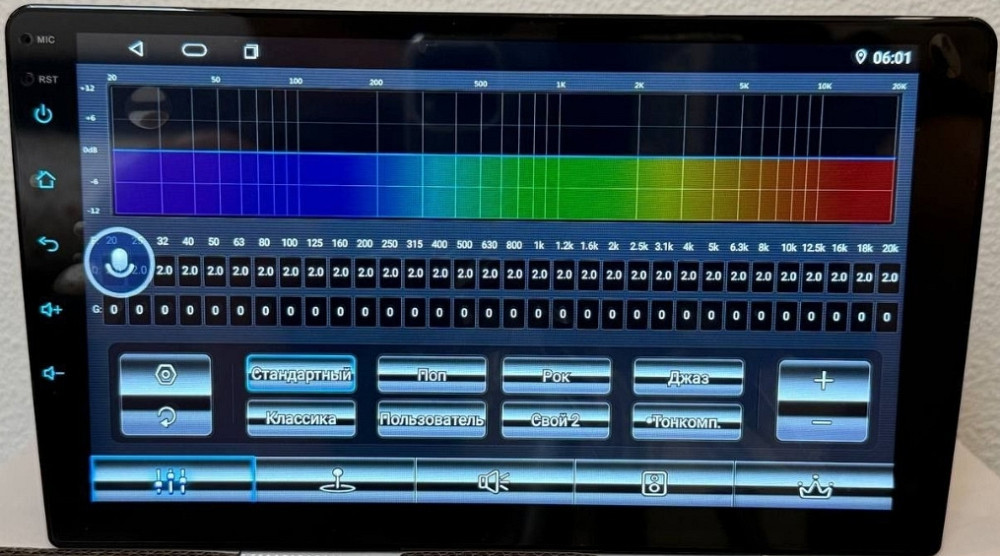This screenshot has width=1000, height=556.
Task: Tap the home icon on the bezel
Action: [x=44, y=180]
